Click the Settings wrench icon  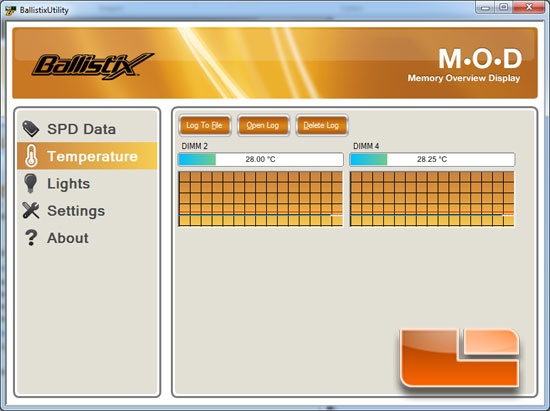click(x=31, y=210)
